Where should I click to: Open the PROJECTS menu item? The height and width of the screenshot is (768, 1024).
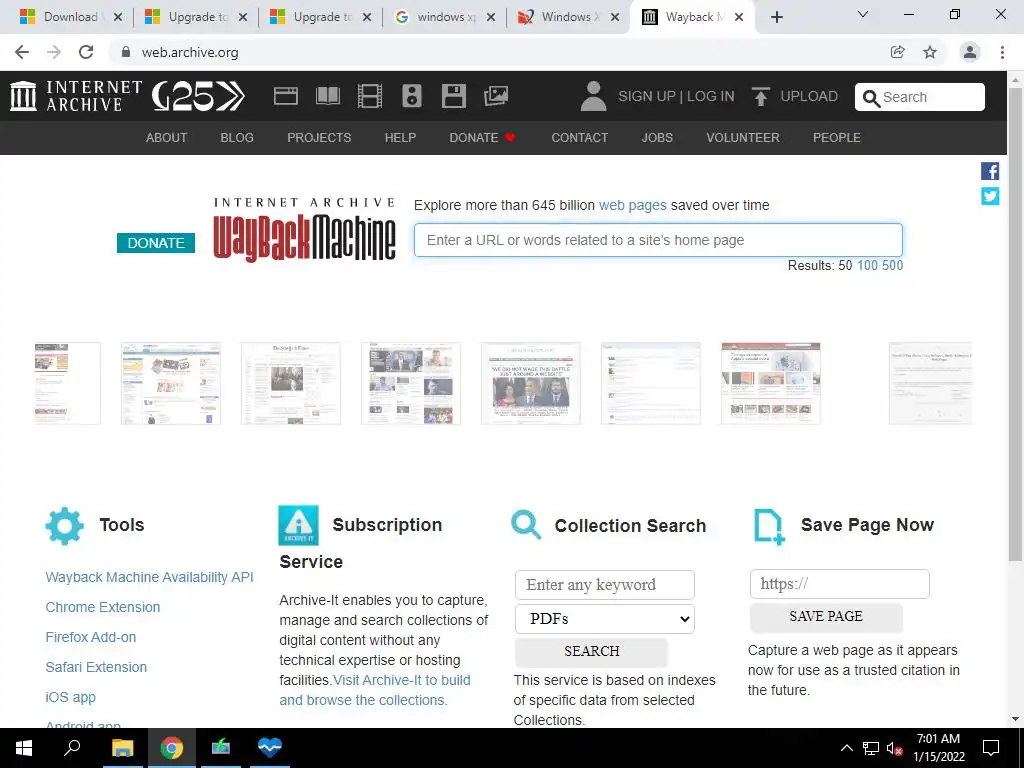point(319,138)
